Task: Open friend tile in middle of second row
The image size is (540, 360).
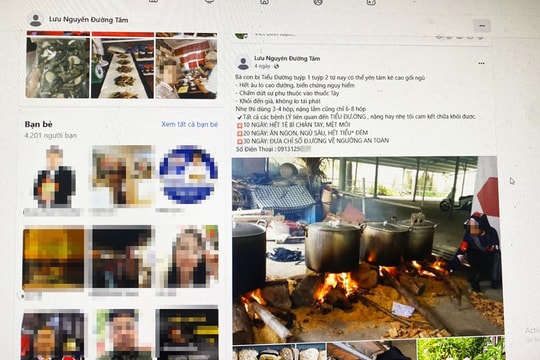Action: tap(121, 257)
